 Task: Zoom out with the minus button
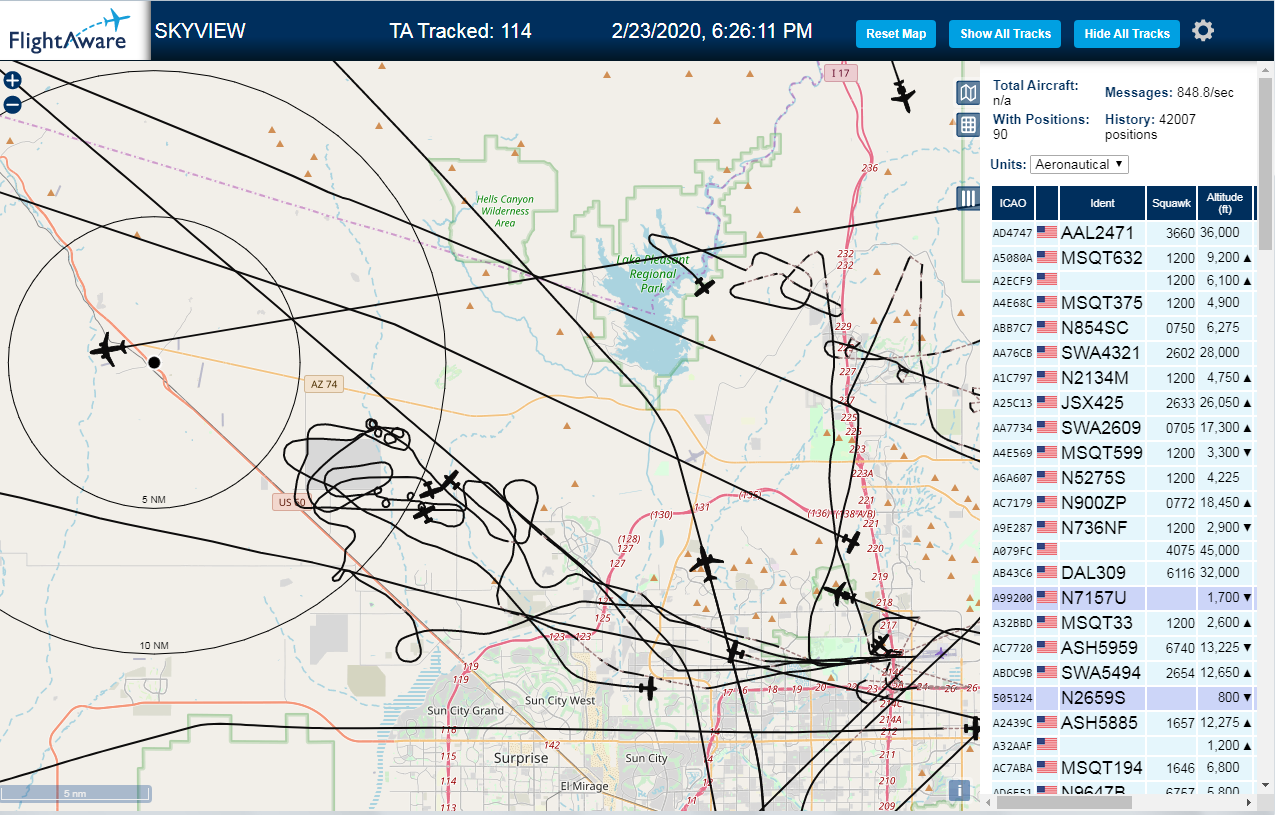point(12,104)
